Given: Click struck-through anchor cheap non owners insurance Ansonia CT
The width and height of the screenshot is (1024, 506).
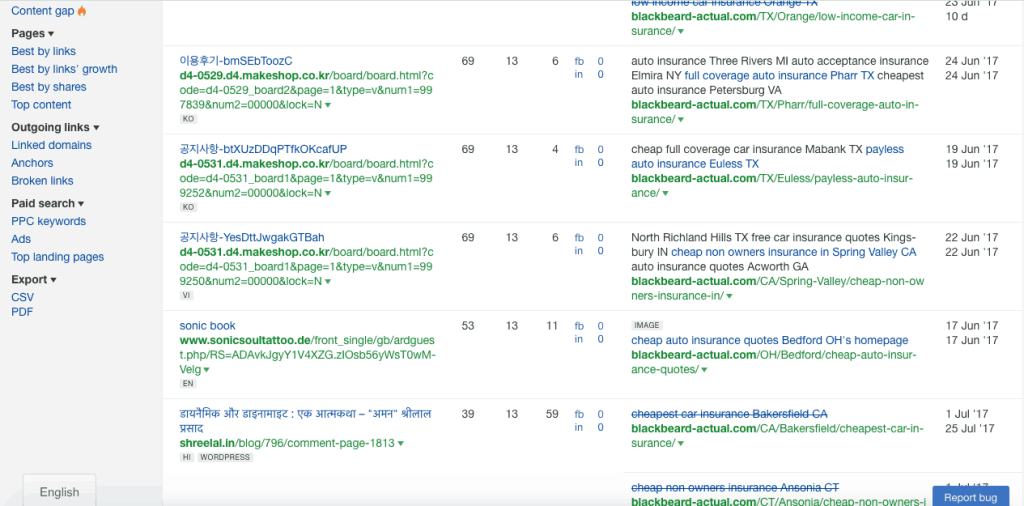Looking at the screenshot, I should click(735, 488).
